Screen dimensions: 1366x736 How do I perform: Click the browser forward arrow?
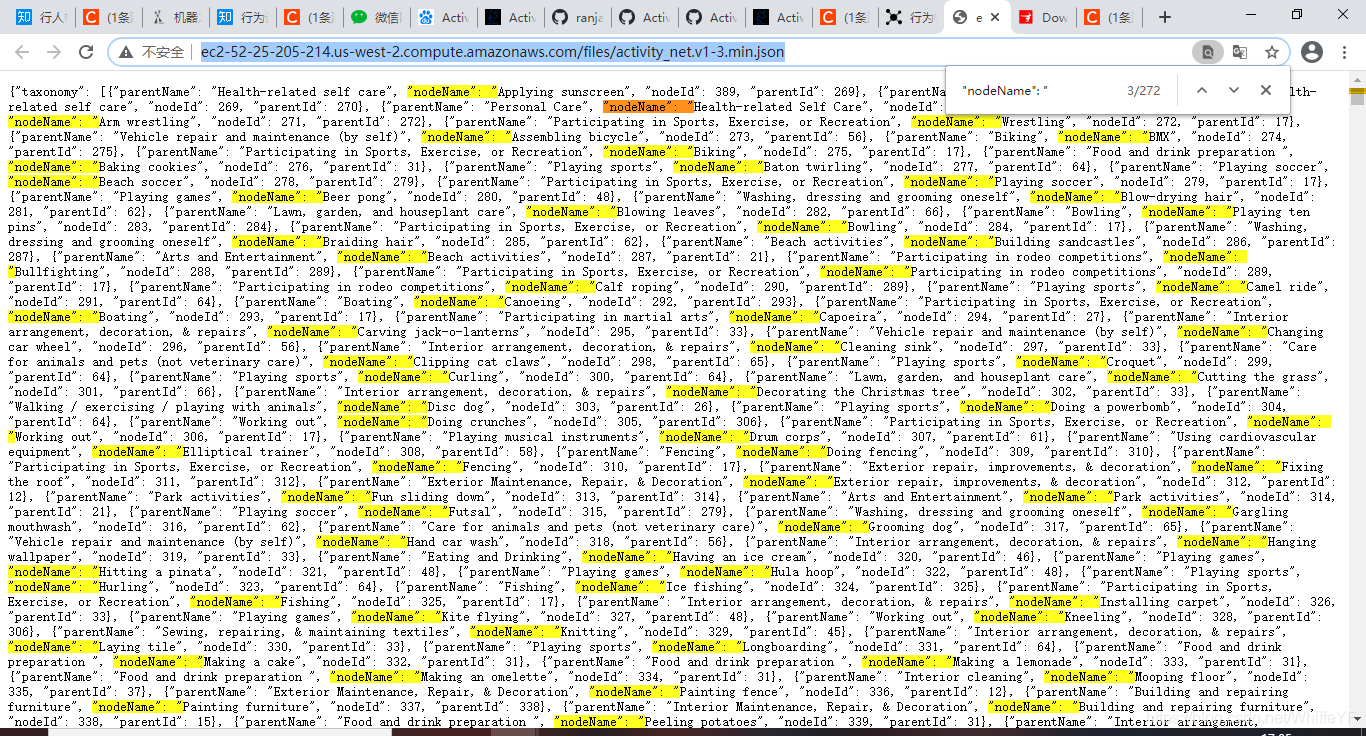(x=54, y=52)
